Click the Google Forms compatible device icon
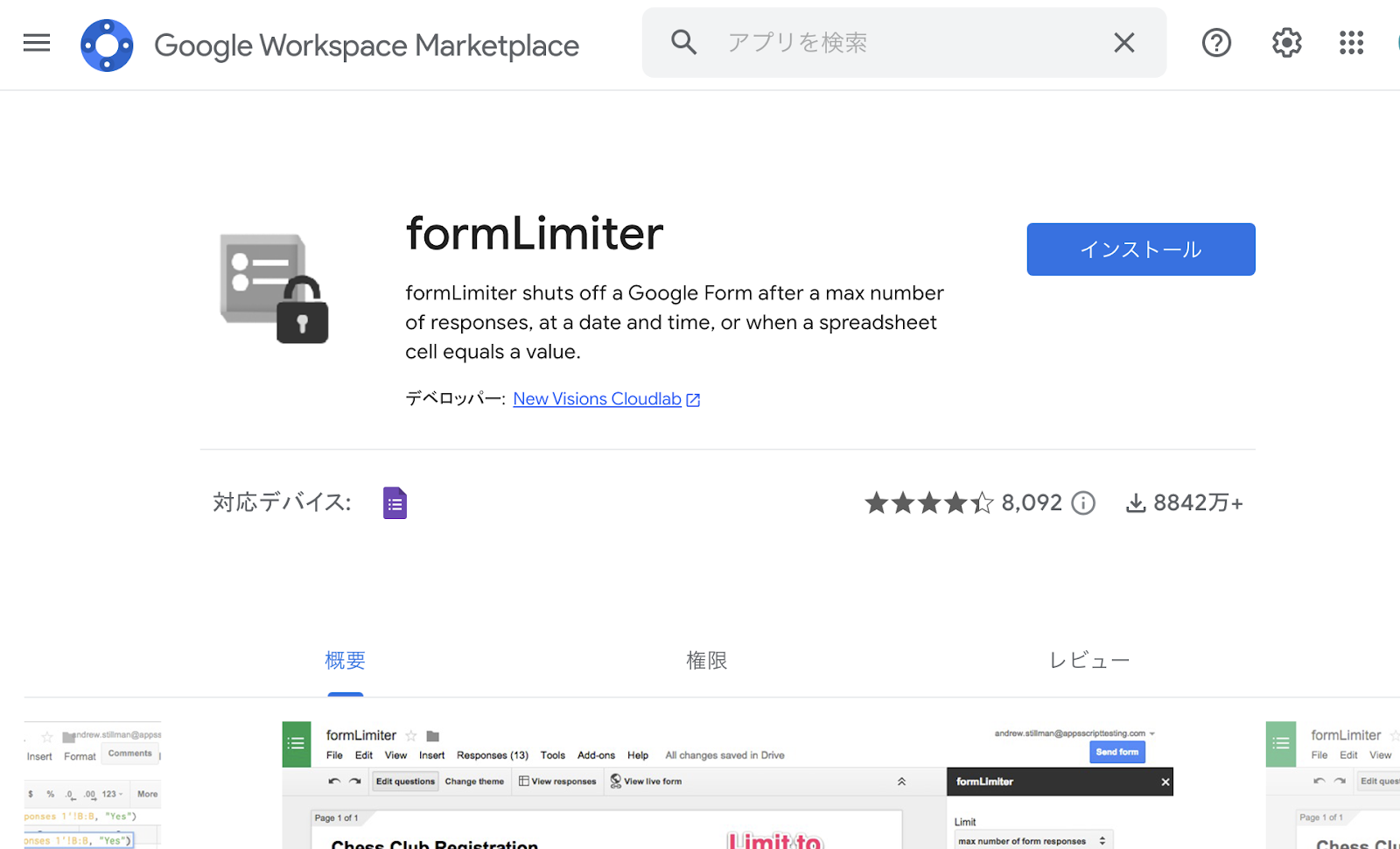Image resolution: width=1400 pixels, height=849 pixels. click(x=395, y=503)
